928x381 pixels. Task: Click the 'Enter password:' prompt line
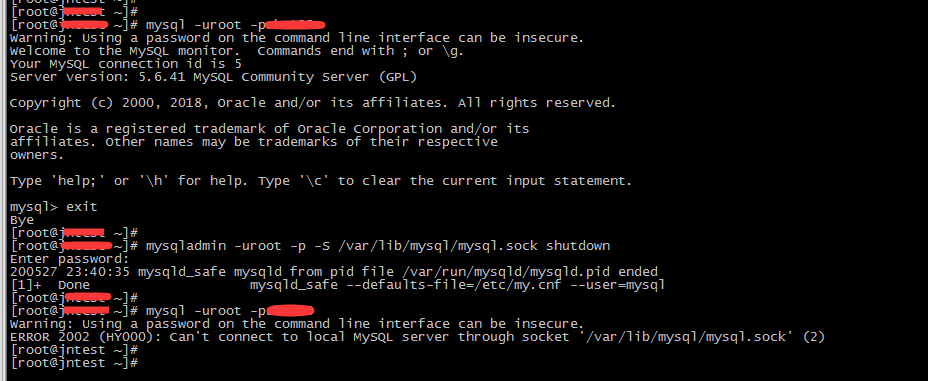coord(69,259)
